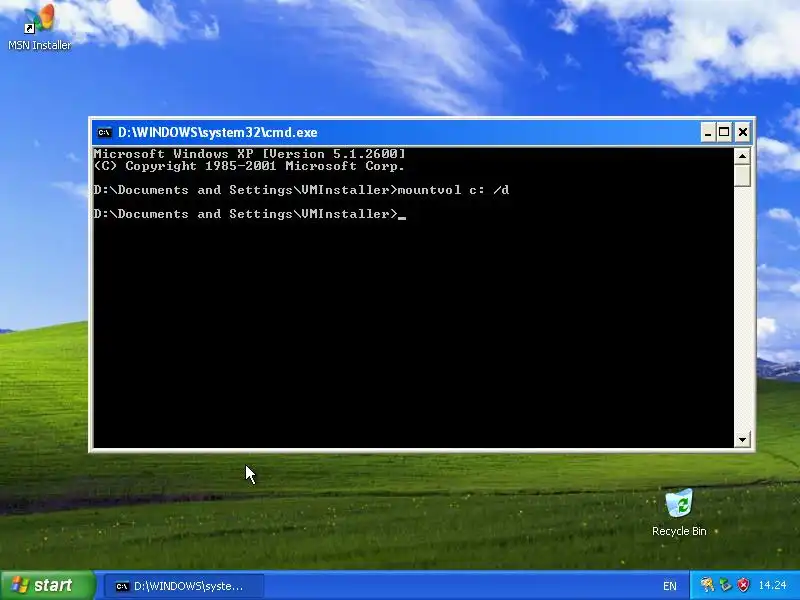This screenshot has width=800, height=600.
Task: Open the EN language bar indicator
Action: (669, 586)
